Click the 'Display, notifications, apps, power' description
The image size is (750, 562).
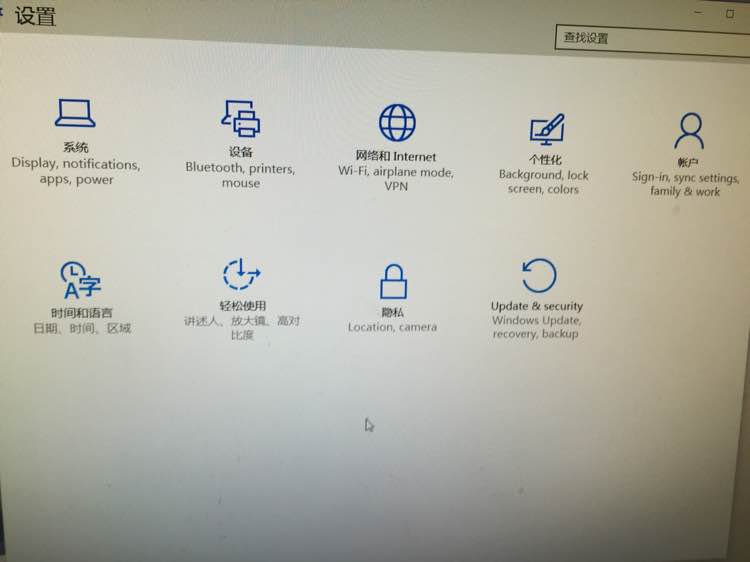[76, 171]
